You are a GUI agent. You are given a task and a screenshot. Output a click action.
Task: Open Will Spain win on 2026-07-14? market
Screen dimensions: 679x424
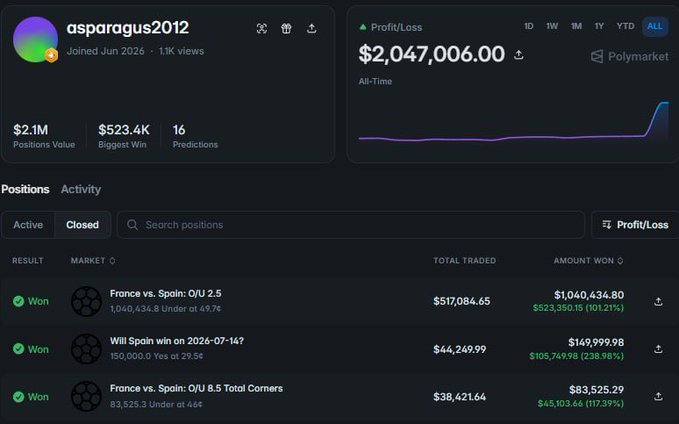[x=177, y=341]
